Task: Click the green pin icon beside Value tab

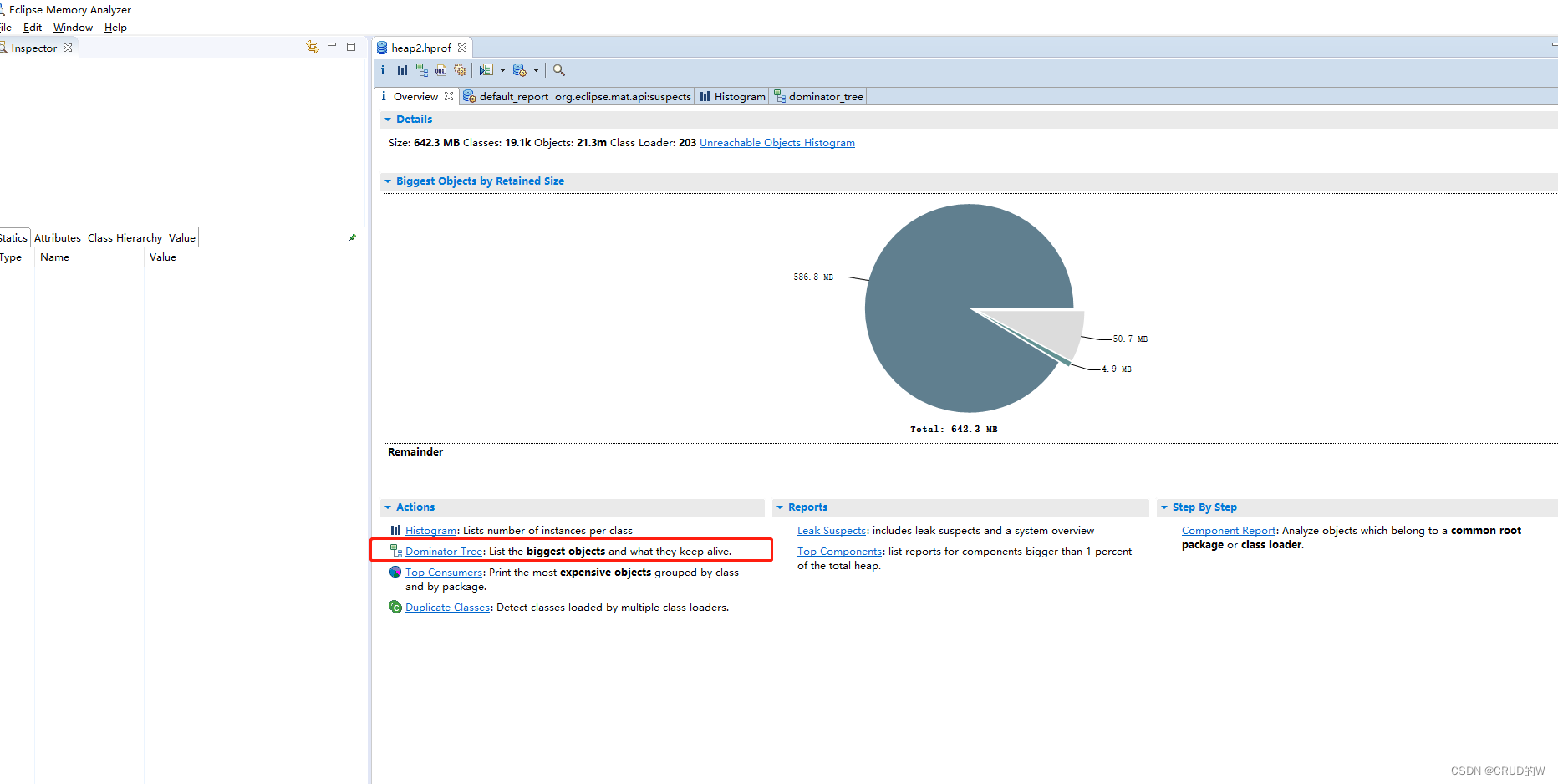Action: click(x=353, y=237)
